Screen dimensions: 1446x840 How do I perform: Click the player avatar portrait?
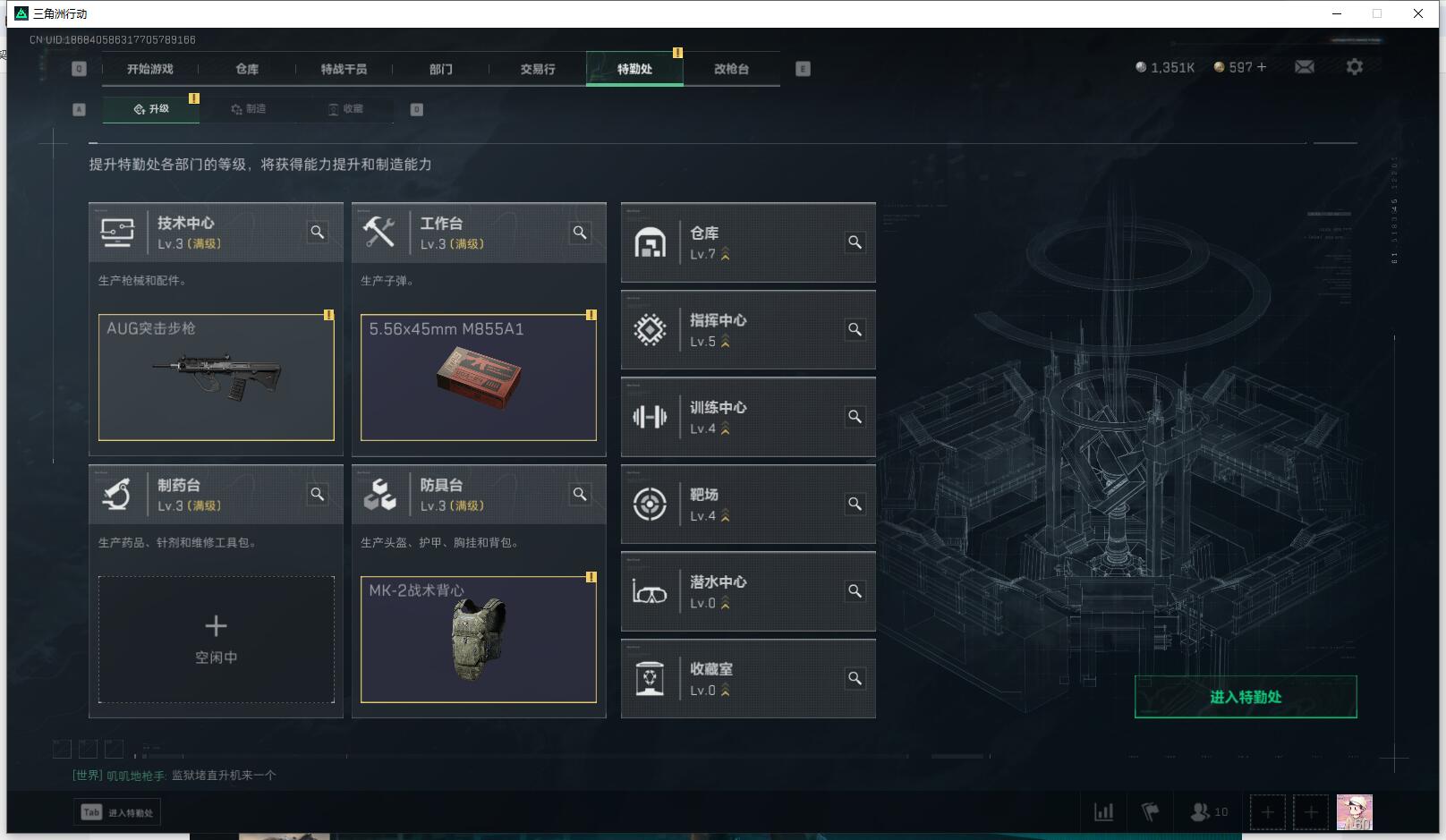[1354, 812]
